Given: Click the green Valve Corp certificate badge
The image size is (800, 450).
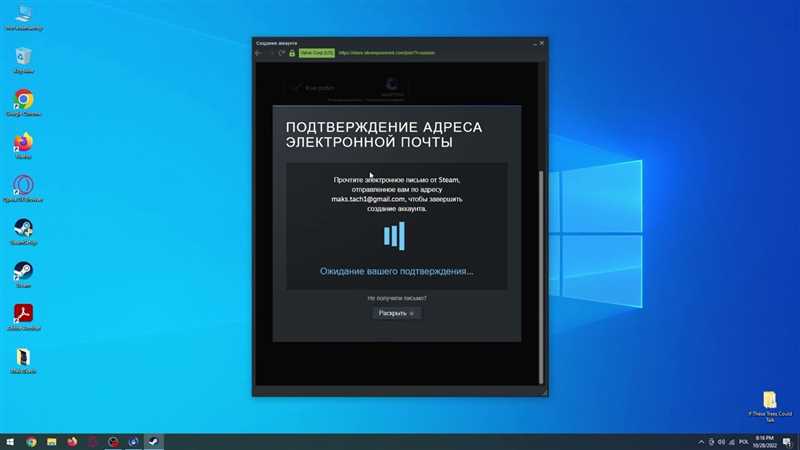Looking at the screenshot, I should (x=316, y=53).
